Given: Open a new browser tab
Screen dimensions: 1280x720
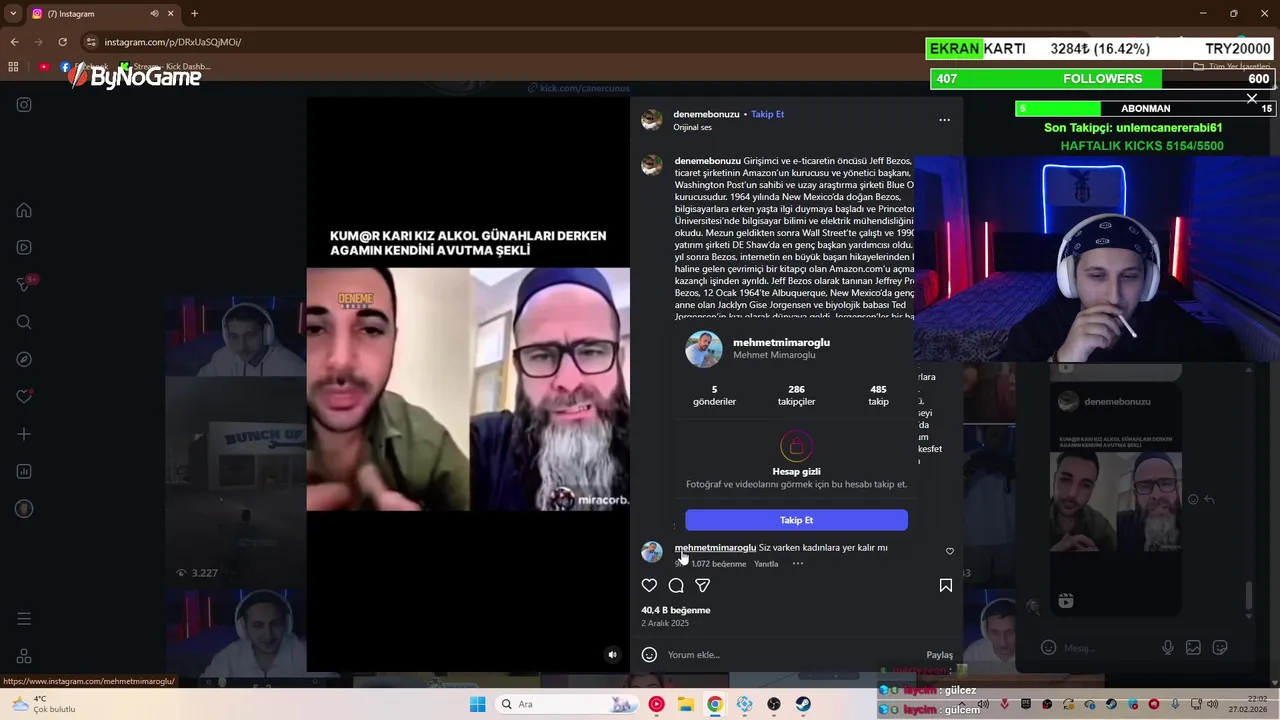Looking at the screenshot, I should coord(194,14).
